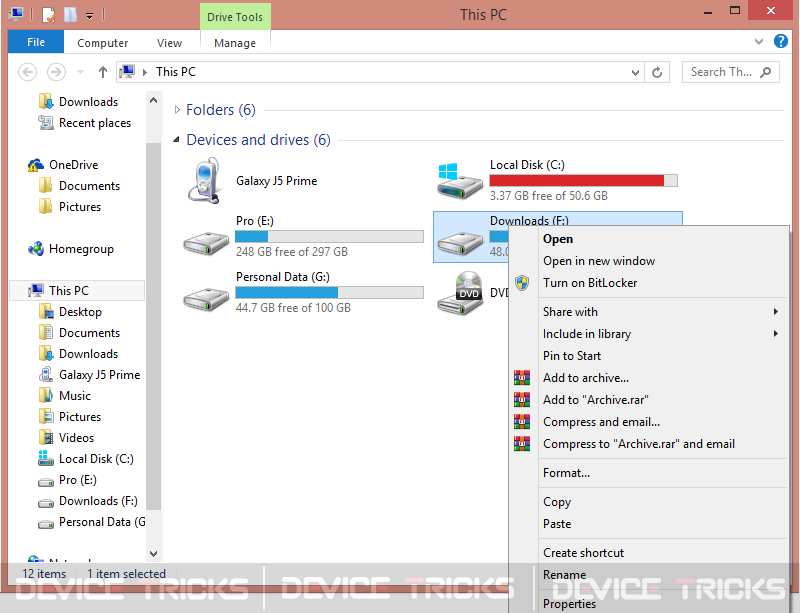Click the breadcrumb arrow before This PC
This screenshot has height=613, width=800.
click(x=145, y=72)
